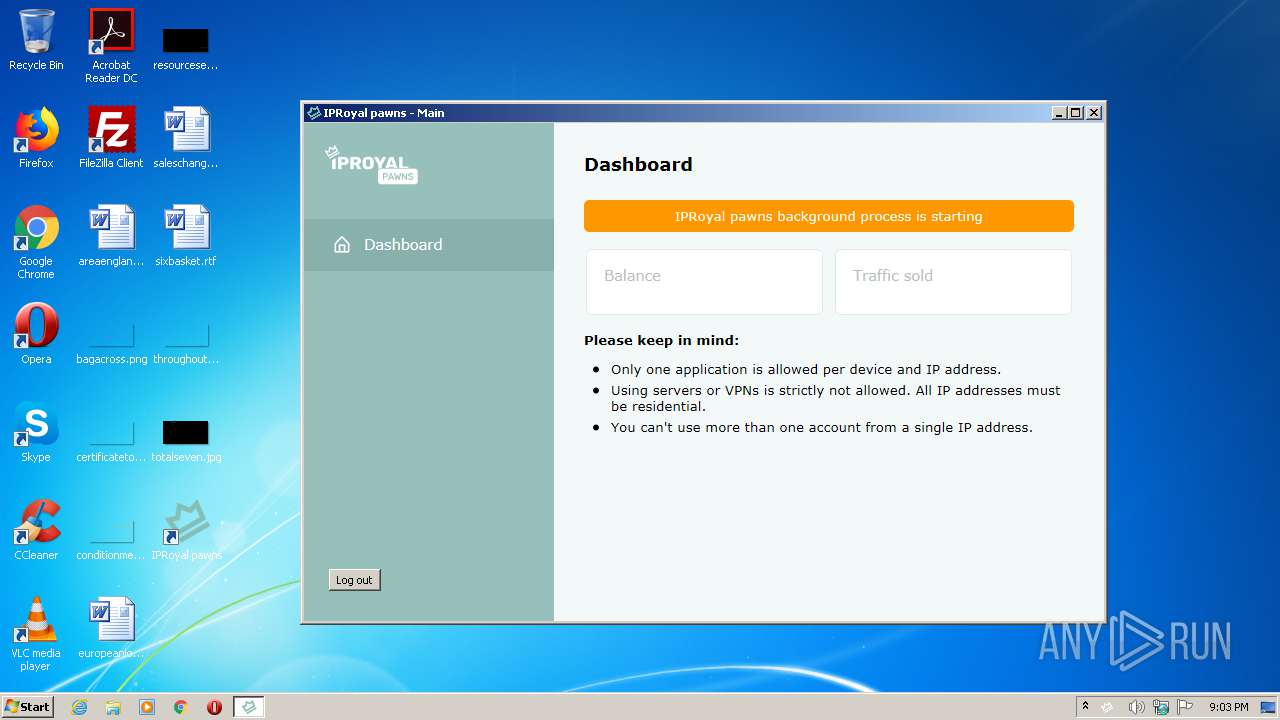
Task: Launch Opera desktop shortcut
Action: 36,334
